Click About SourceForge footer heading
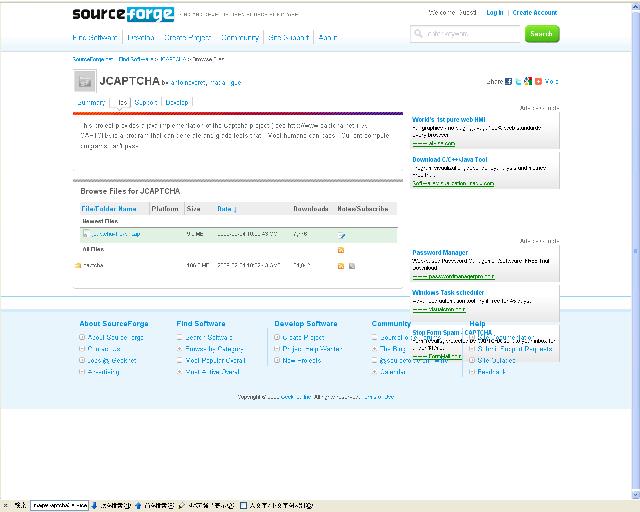The image size is (640, 512). pyautogui.click(x=114, y=323)
